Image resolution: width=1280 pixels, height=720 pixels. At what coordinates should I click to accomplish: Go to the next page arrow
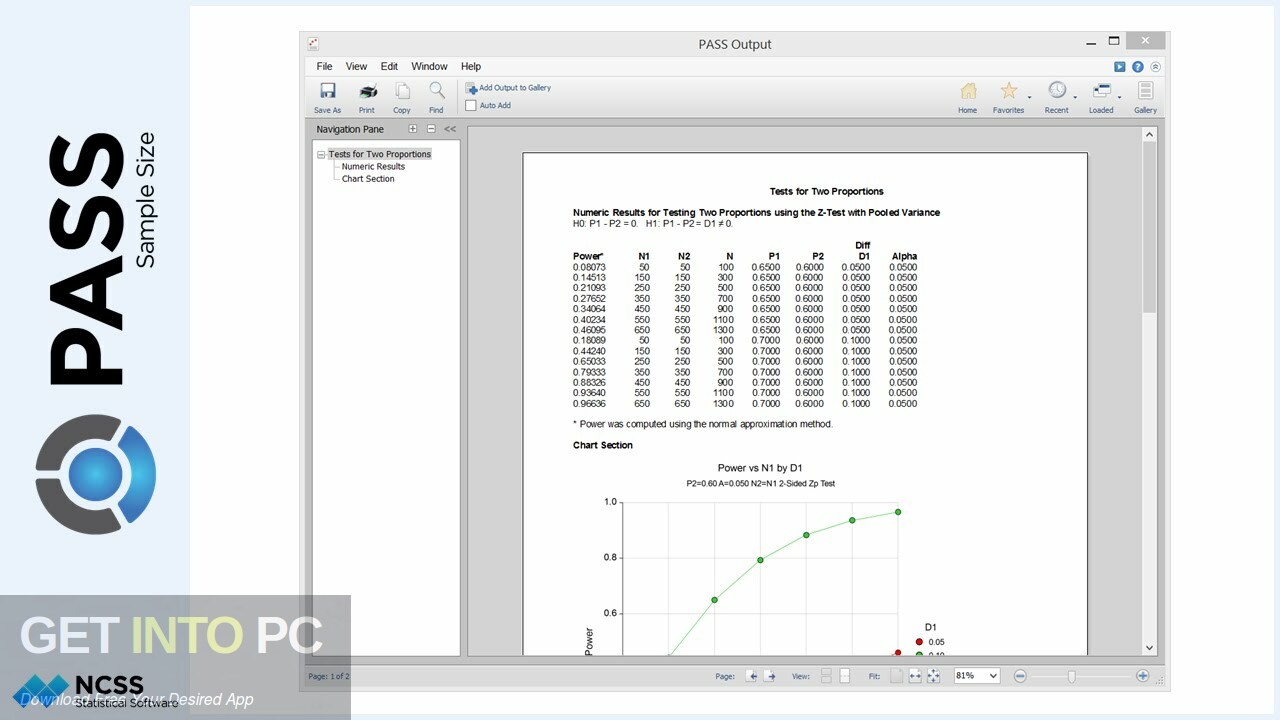coord(770,676)
